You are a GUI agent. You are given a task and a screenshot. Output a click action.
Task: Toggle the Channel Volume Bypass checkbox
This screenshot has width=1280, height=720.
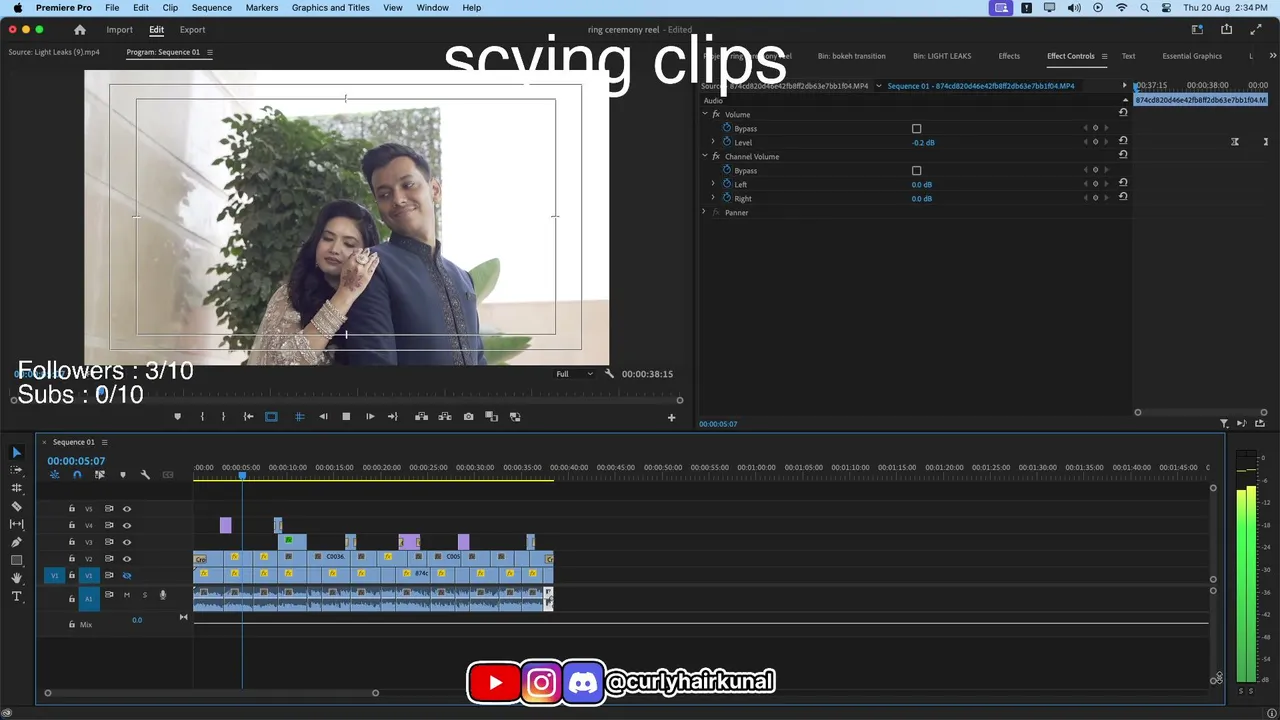916,171
